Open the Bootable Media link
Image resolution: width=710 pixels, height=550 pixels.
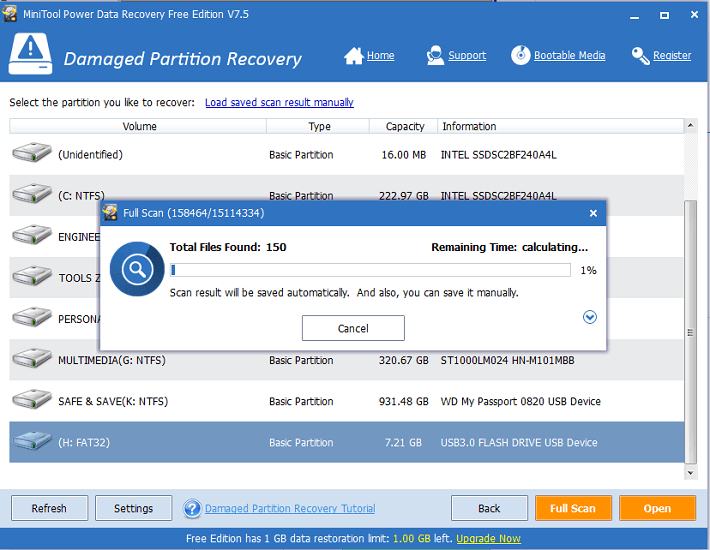(x=569, y=55)
